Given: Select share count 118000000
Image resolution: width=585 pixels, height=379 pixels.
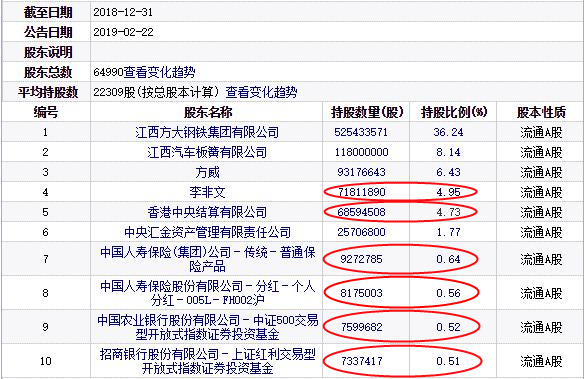Looking at the screenshot, I should 361,152.
